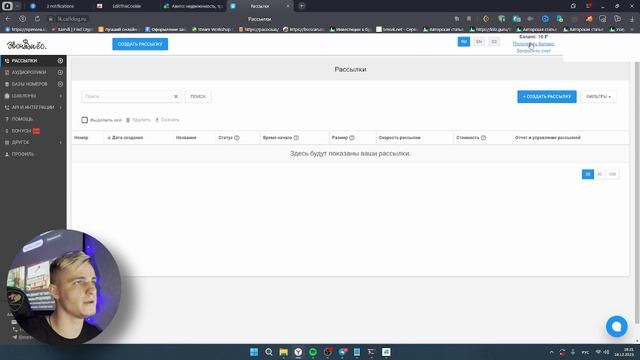Image resolution: width=640 pixels, height=360 pixels.
Task: Click the info icon next to Статус
Action: coord(237,138)
